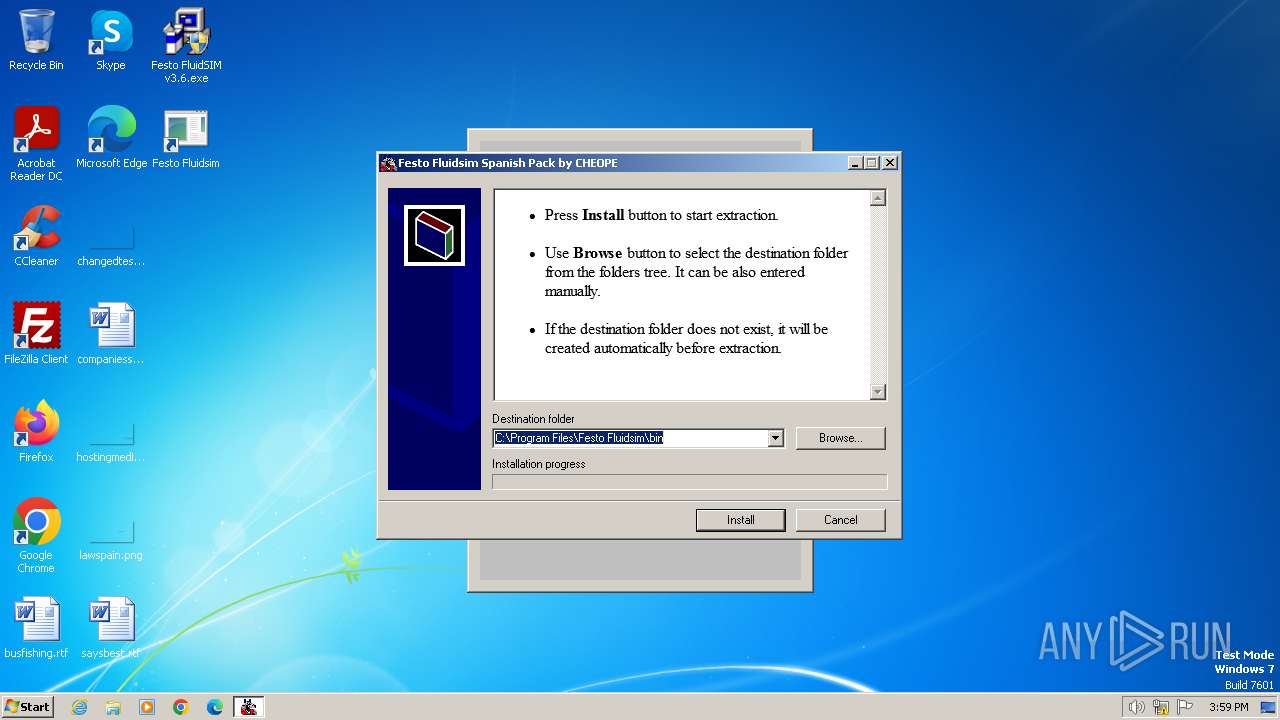The height and width of the screenshot is (720, 1280).
Task: Open Google Chrome desktop shortcut
Action: (x=36, y=536)
